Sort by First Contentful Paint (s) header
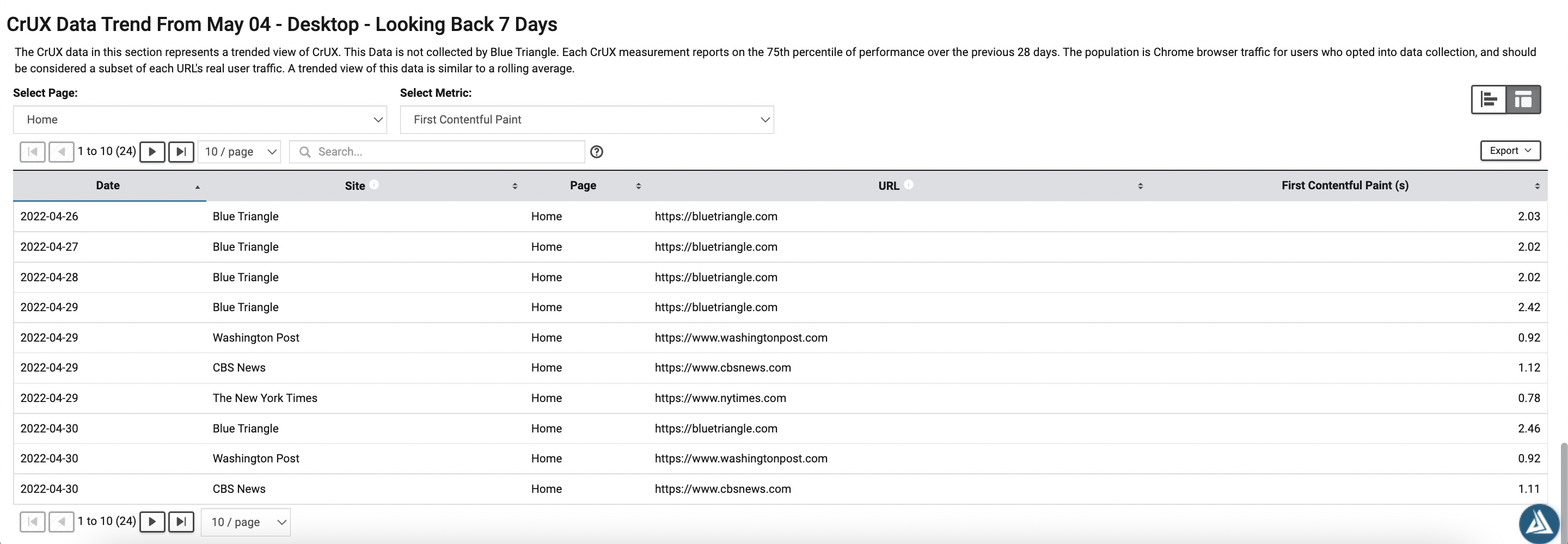 point(1345,186)
